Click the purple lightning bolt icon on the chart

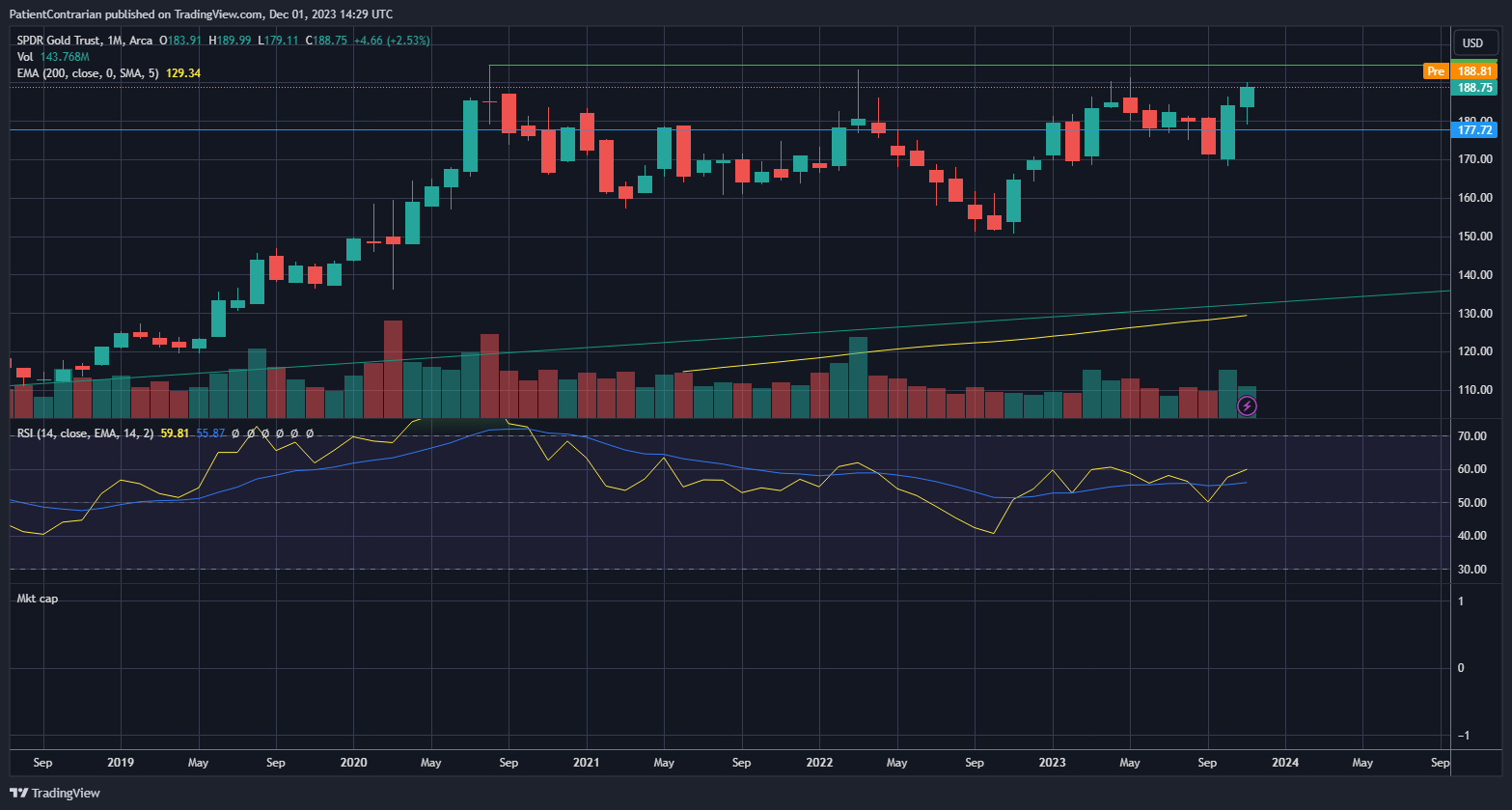click(1247, 406)
